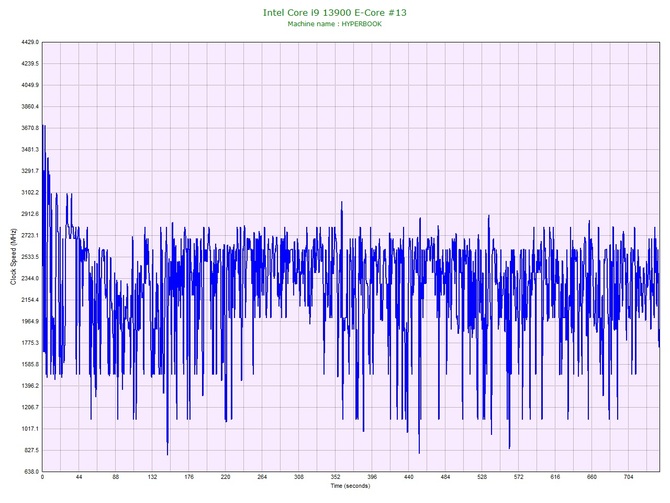Click the 396 tick on time axis
This screenshot has width=670, height=503.
tap(372, 477)
